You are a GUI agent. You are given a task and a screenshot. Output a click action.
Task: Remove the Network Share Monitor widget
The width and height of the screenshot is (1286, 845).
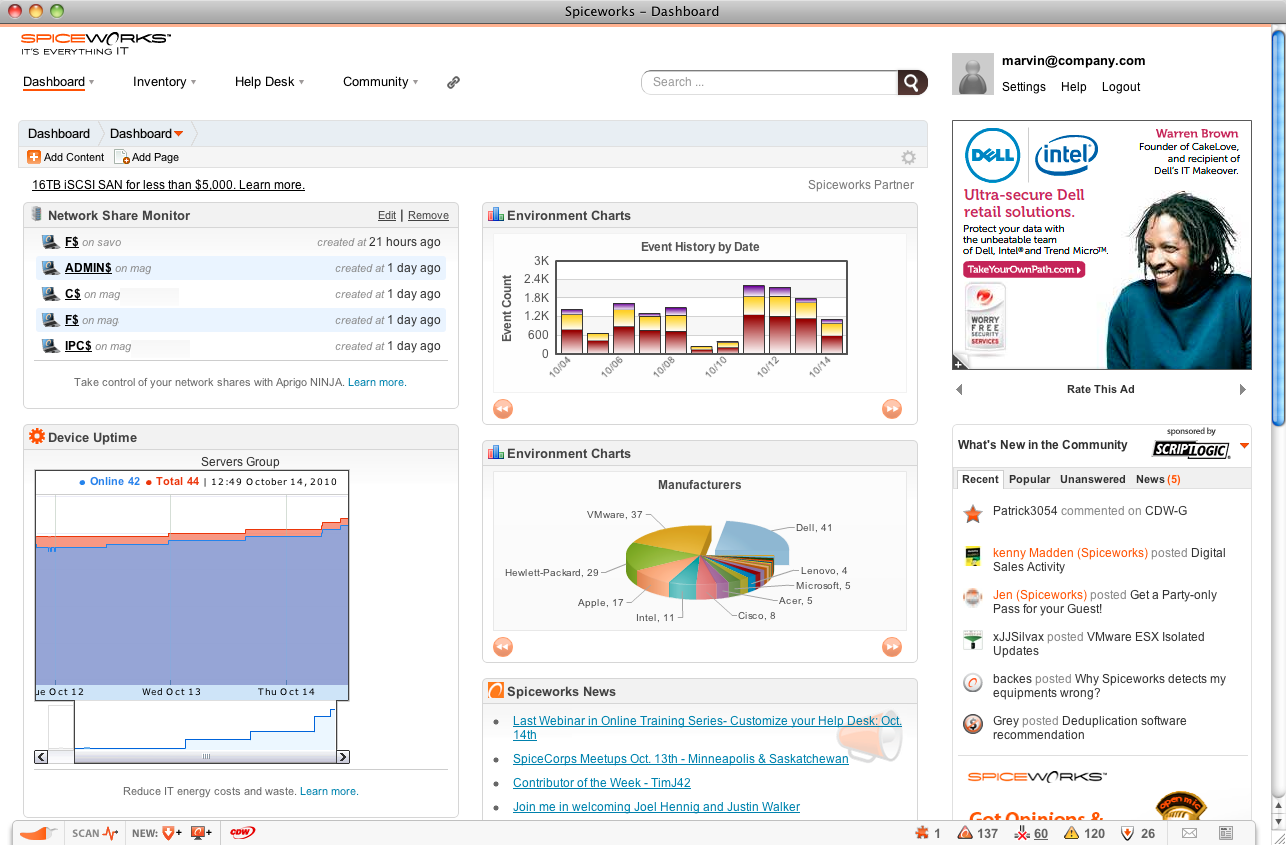coord(428,215)
